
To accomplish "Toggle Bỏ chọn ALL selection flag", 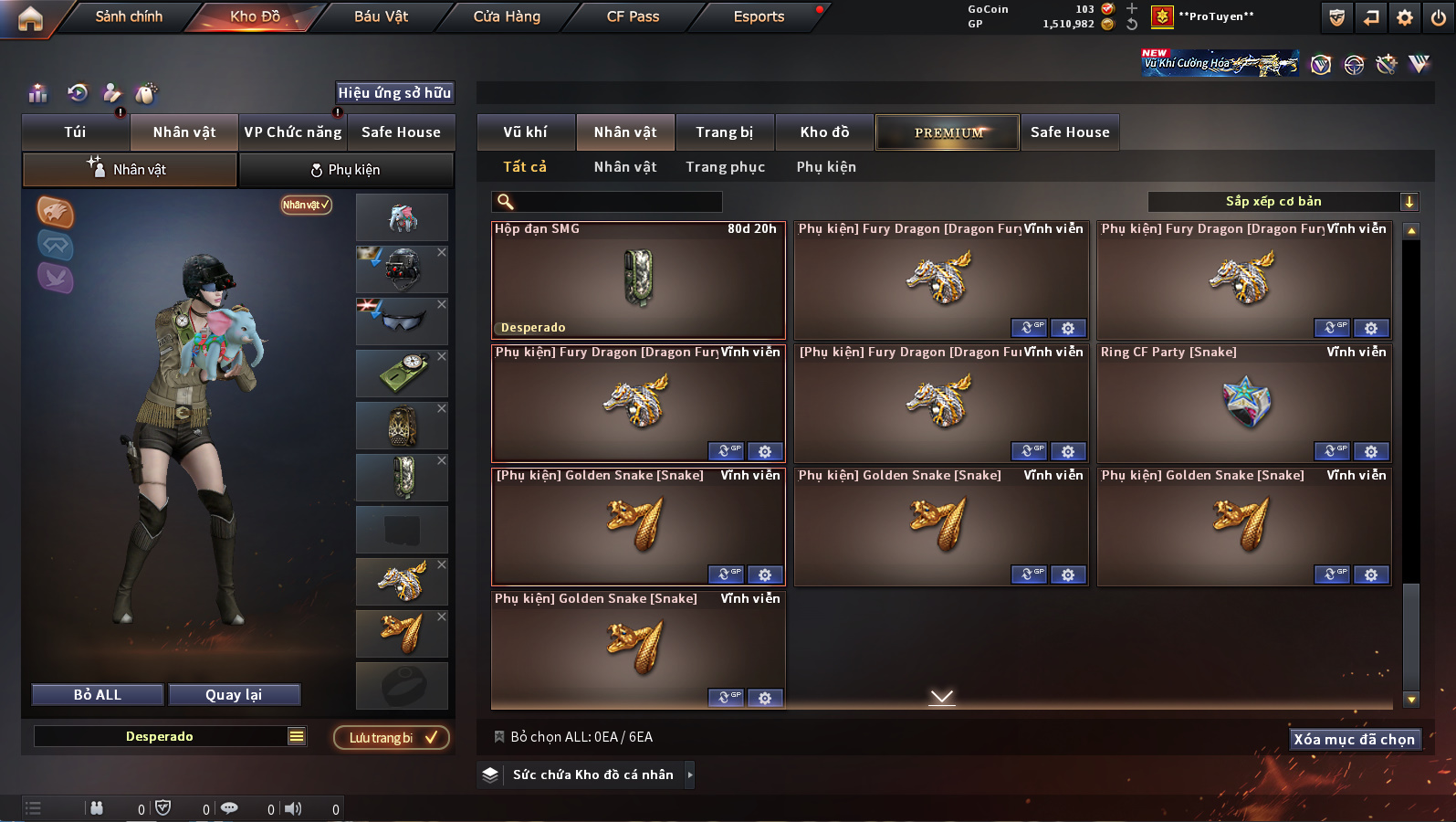I will (499, 737).
